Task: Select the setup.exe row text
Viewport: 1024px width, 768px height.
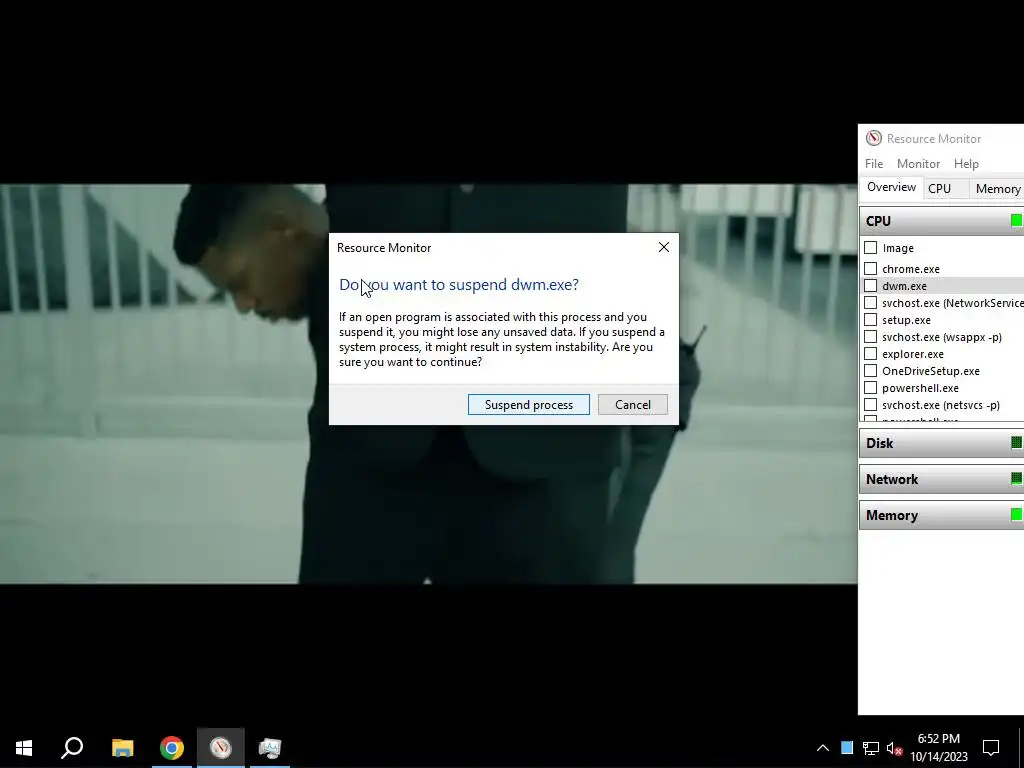Action: [906, 320]
